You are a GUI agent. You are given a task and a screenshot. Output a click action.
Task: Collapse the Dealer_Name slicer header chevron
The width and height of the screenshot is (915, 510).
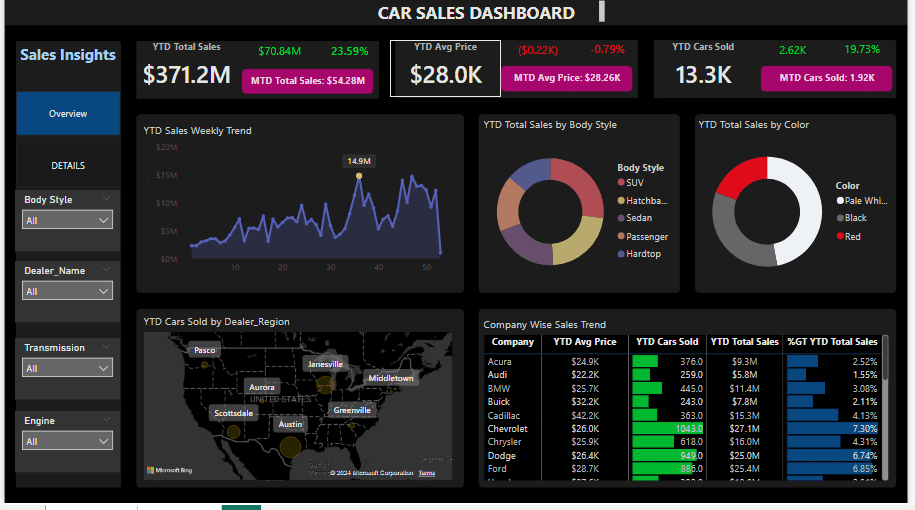(106, 270)
